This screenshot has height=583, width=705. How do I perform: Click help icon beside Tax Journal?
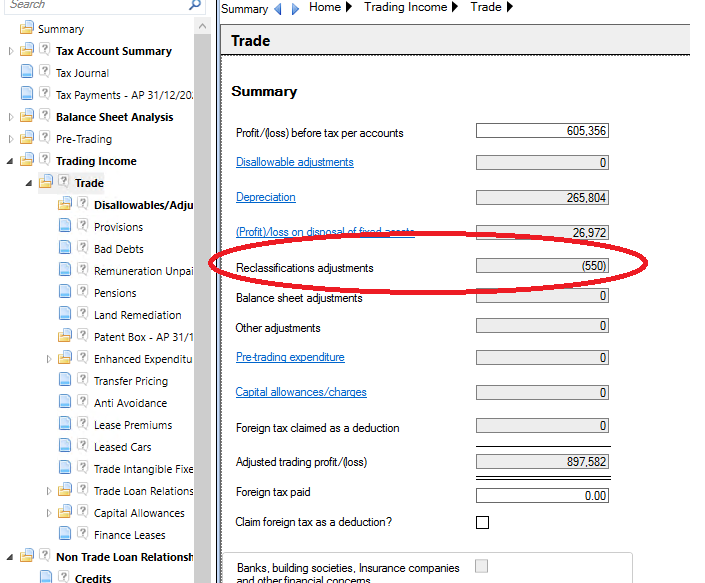44,71
